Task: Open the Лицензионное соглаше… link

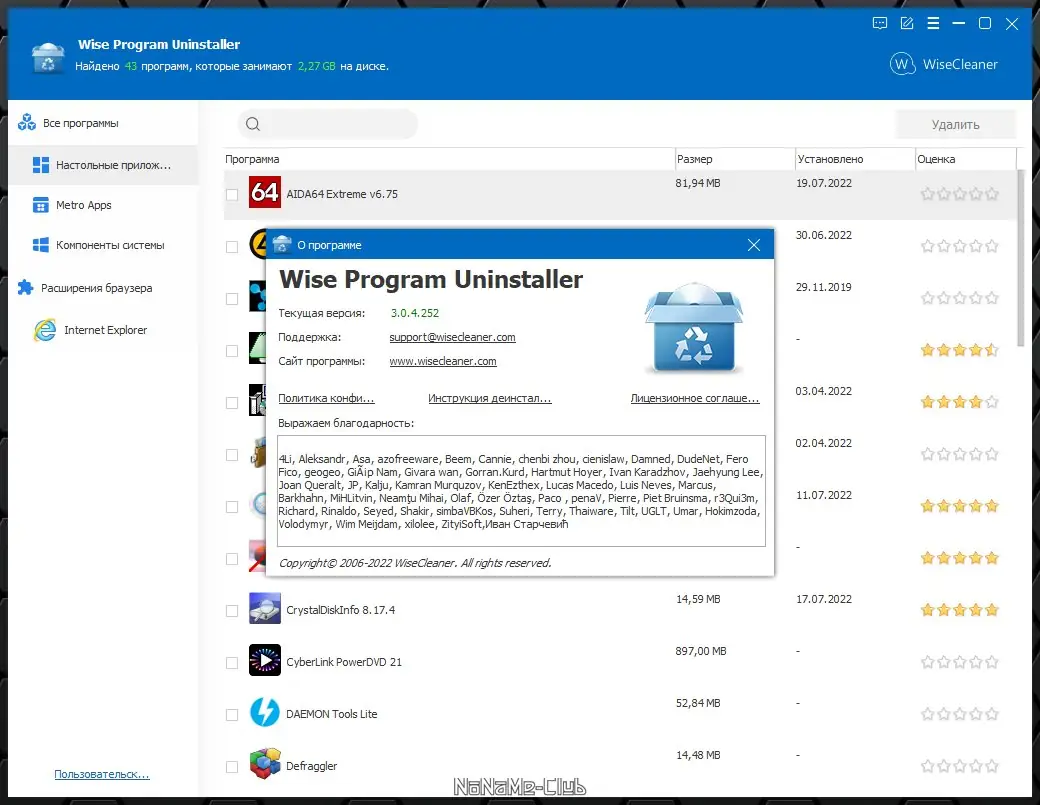Action: [695, 398]
